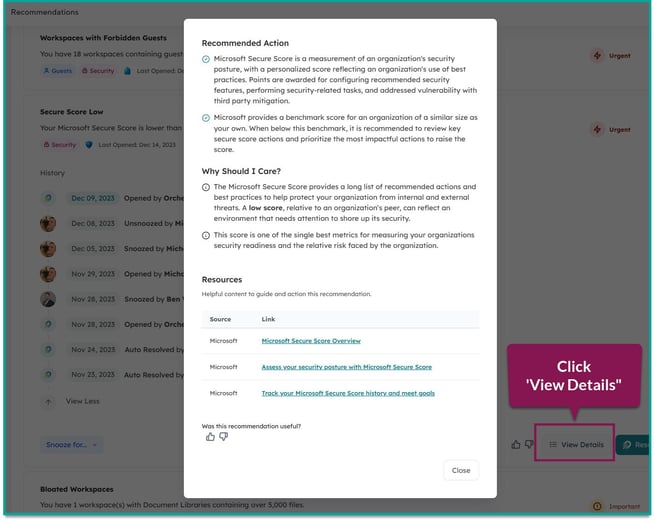Click the green Resolve button
This screenshot has height=522, width=655.
[x=633, y=444]
